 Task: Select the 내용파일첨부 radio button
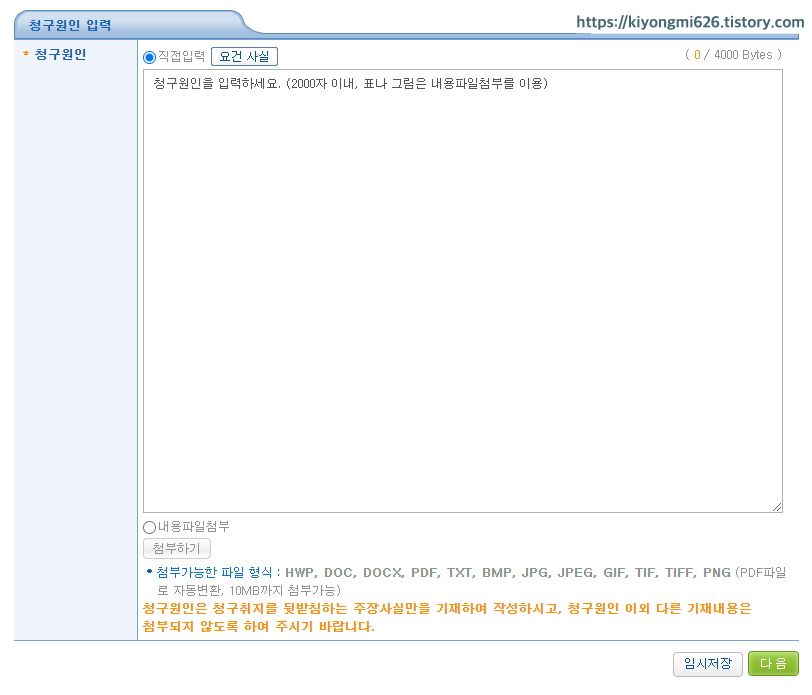coord(149,527)
